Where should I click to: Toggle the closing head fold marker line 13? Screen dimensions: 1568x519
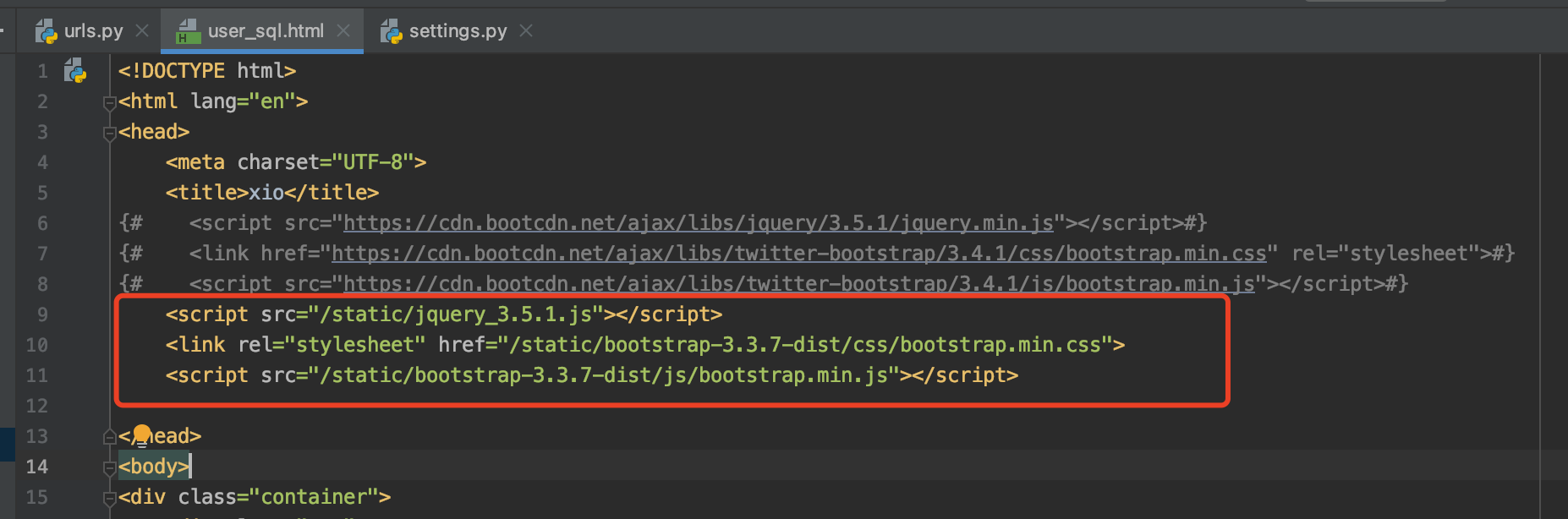pyautogui.click(x=109, y=437)
